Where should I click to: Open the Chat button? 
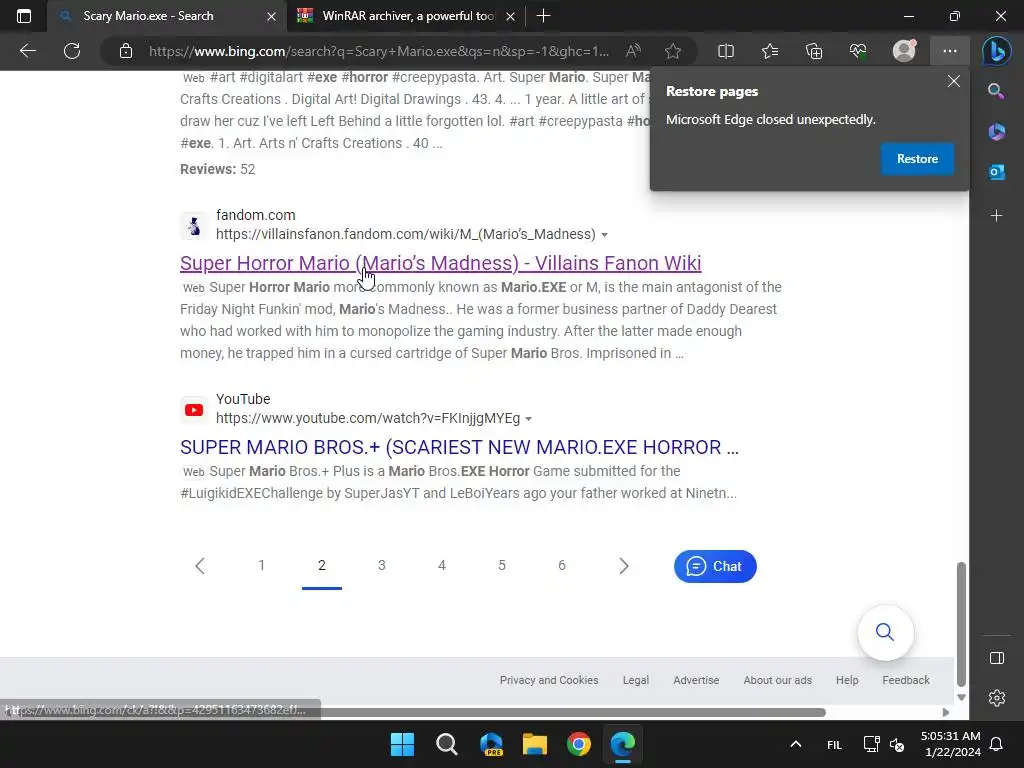click(x=715, y=566)
